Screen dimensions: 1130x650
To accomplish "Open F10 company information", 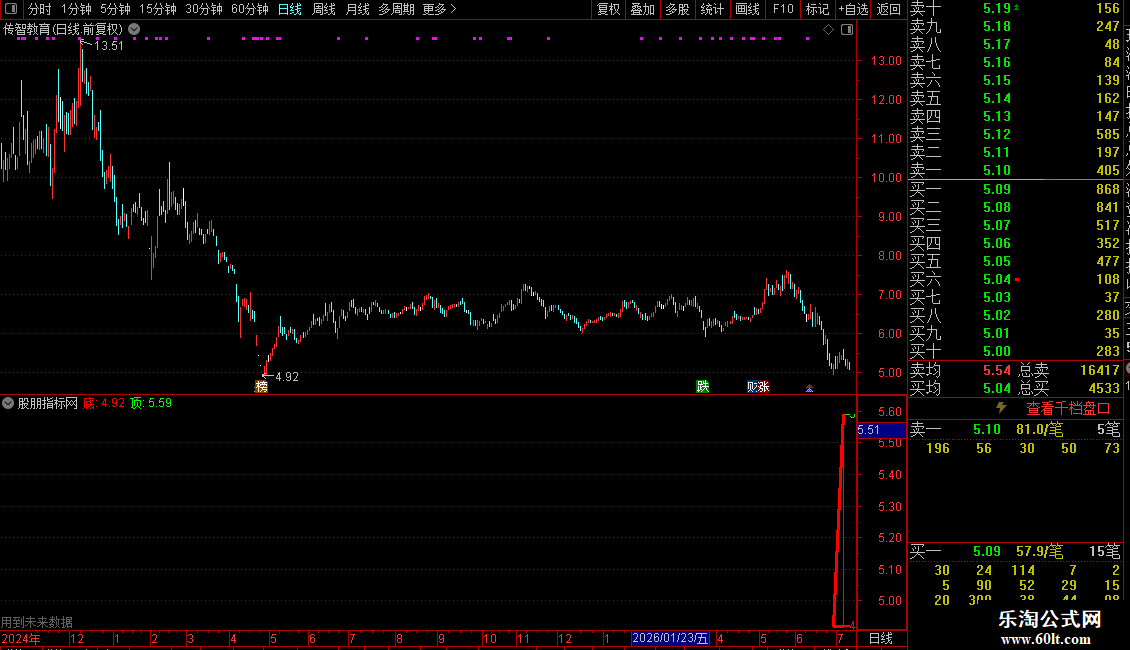I will (783, 9).
